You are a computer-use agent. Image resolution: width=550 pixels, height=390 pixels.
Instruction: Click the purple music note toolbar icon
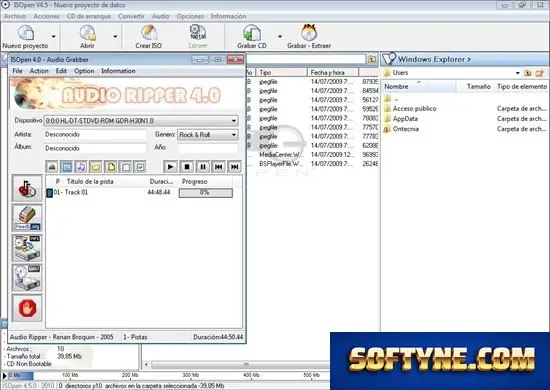[81, 167]
